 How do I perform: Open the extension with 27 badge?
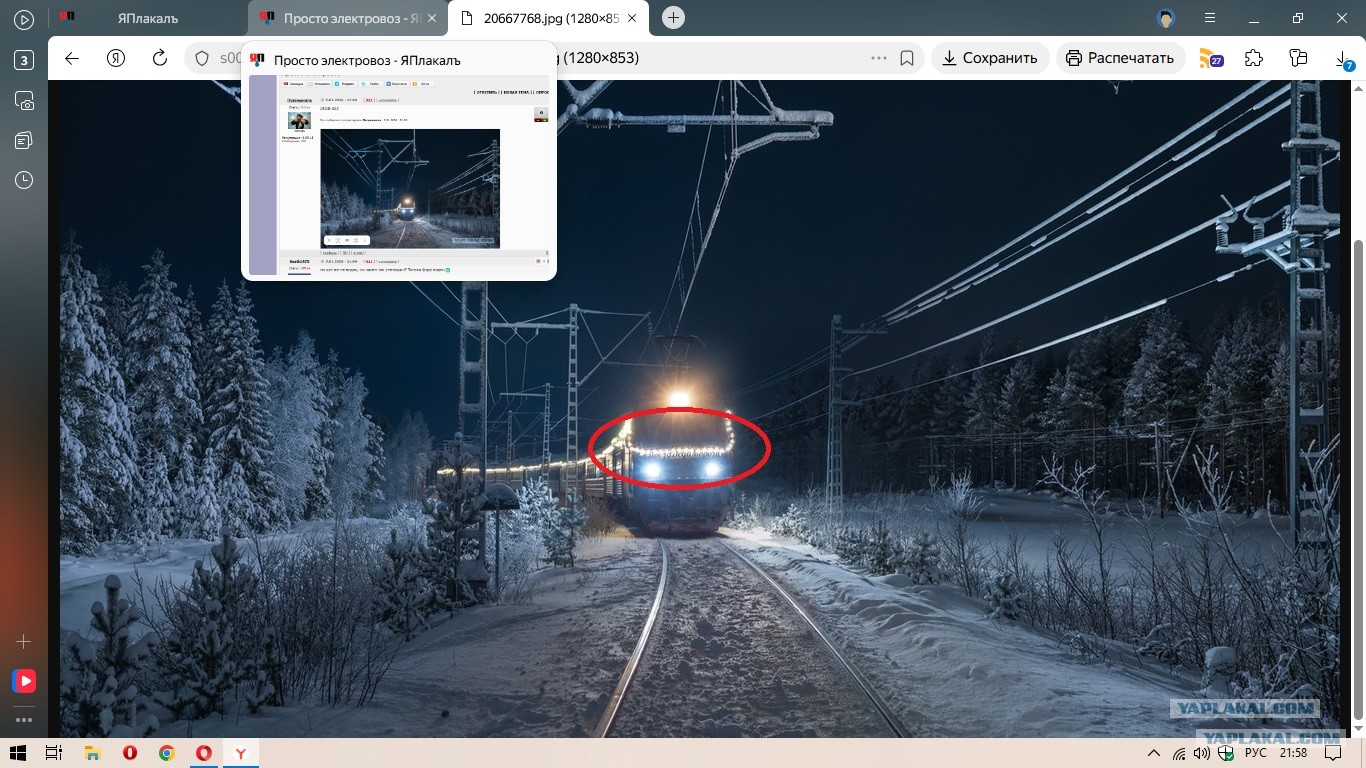(x=1210, y=58)
